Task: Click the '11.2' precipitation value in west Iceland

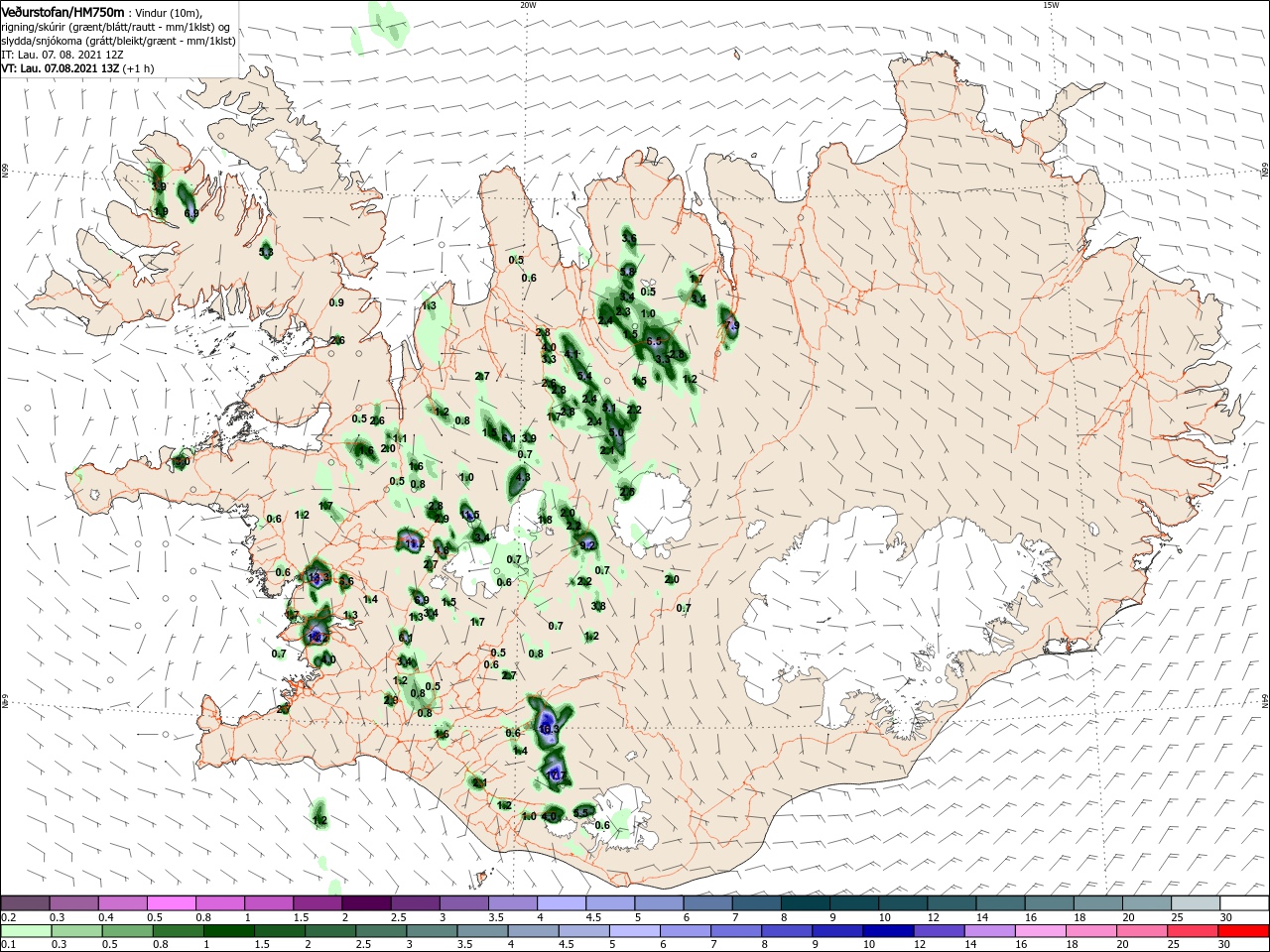Action: click(x=415, y=543)
